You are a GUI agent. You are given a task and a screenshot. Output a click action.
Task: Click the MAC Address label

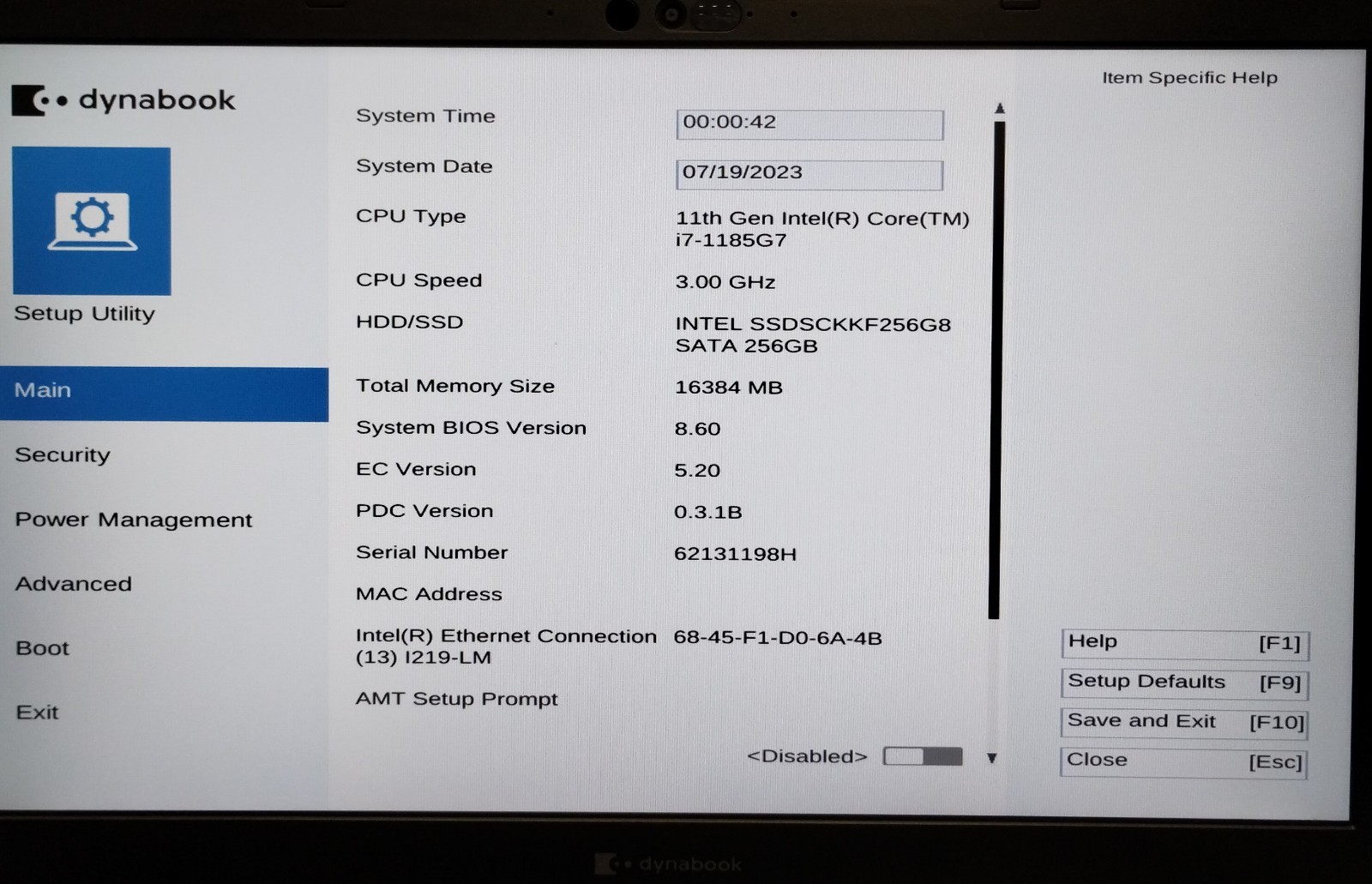(x=429, y=594)
